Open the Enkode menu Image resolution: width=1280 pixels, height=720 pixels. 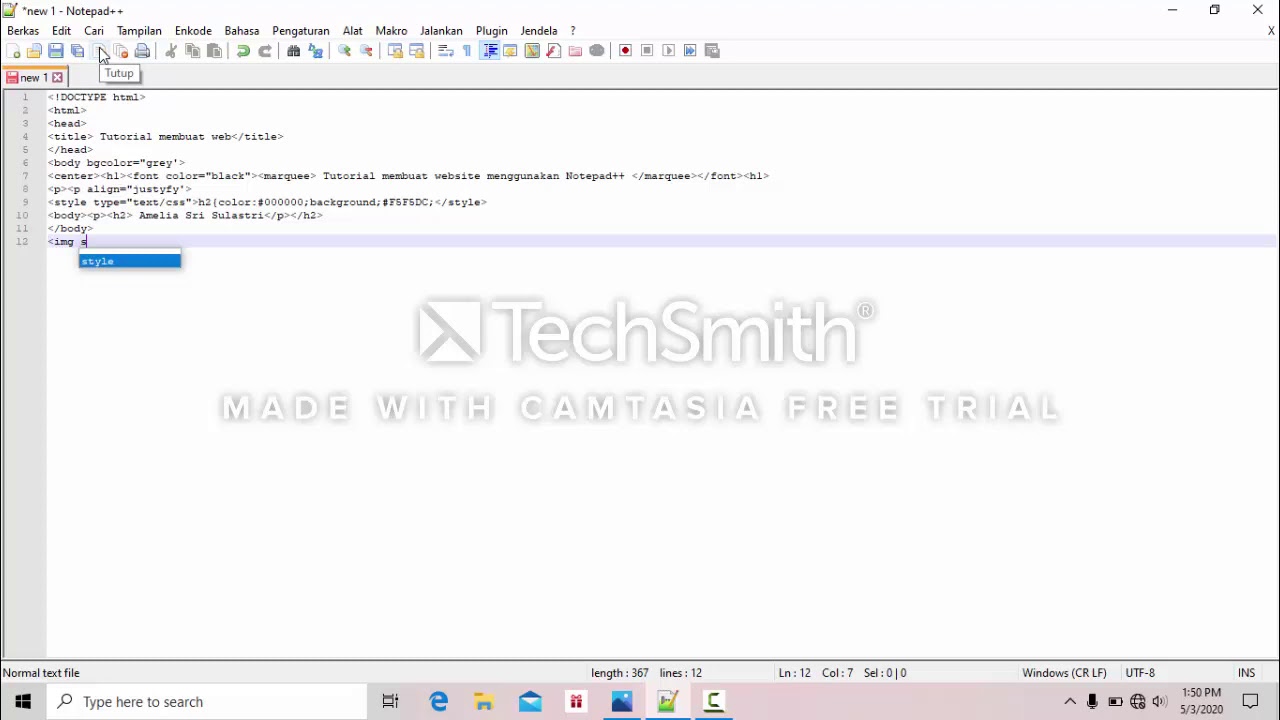pos(193,31)
